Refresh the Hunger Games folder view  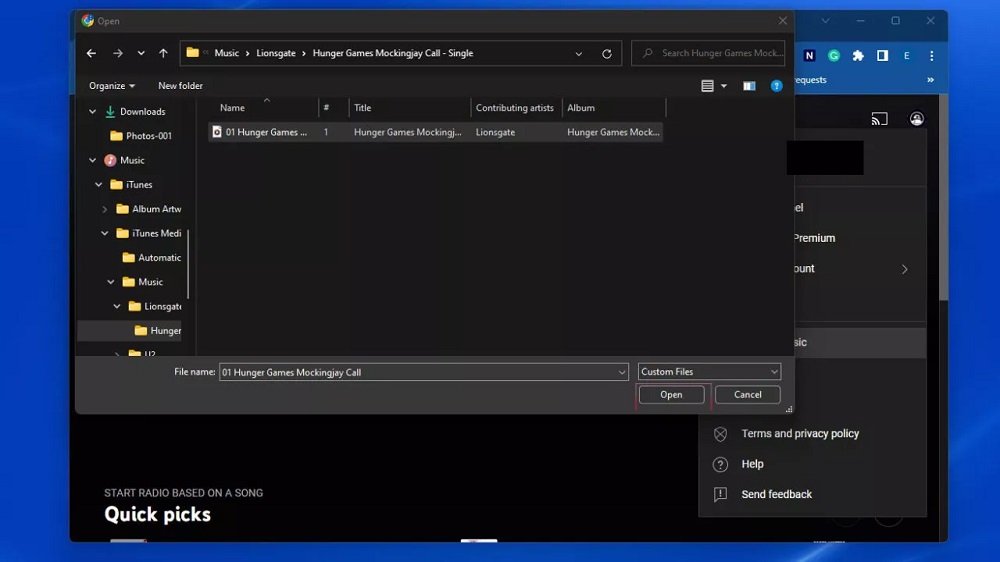pyautogui.click(x=607, y=54)
